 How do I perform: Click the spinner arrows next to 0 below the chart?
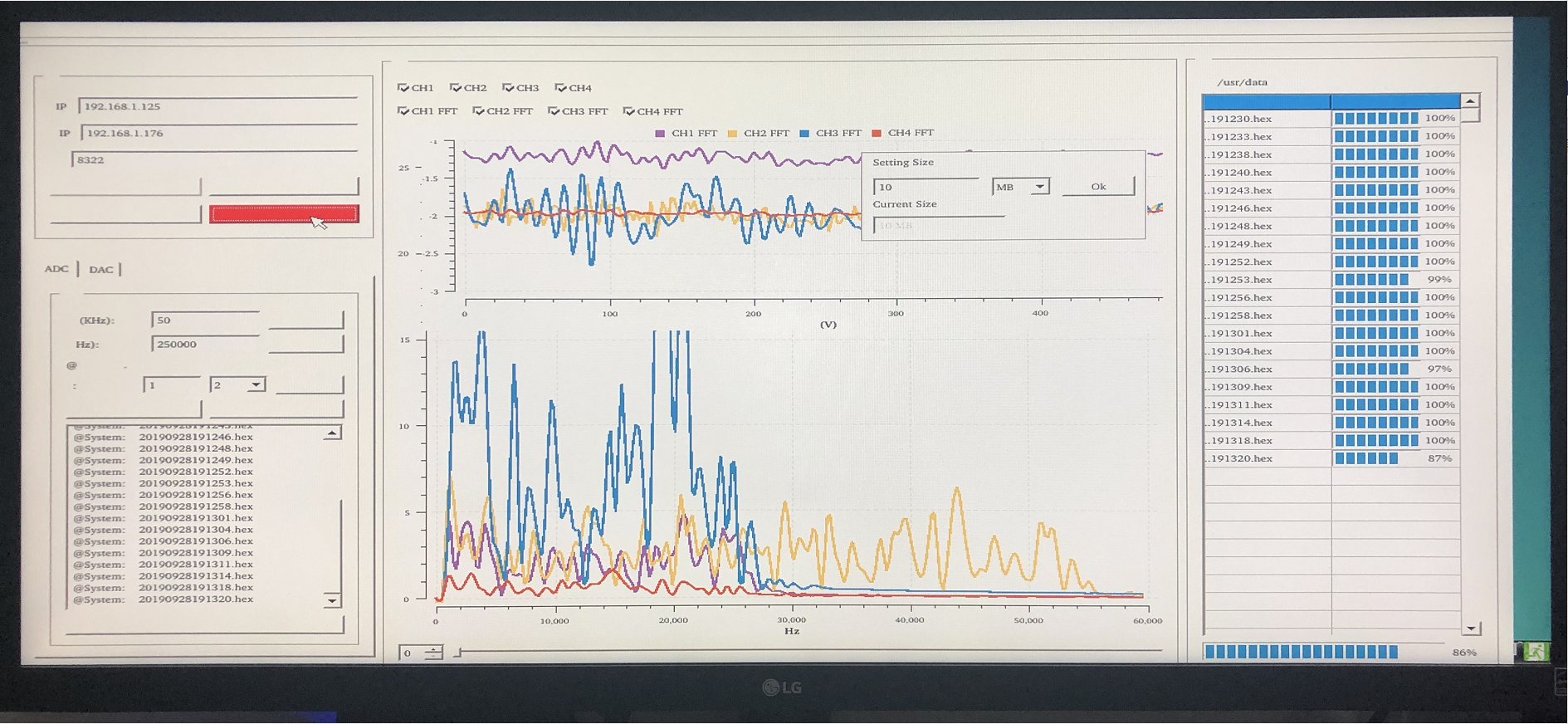coord(433,653)
